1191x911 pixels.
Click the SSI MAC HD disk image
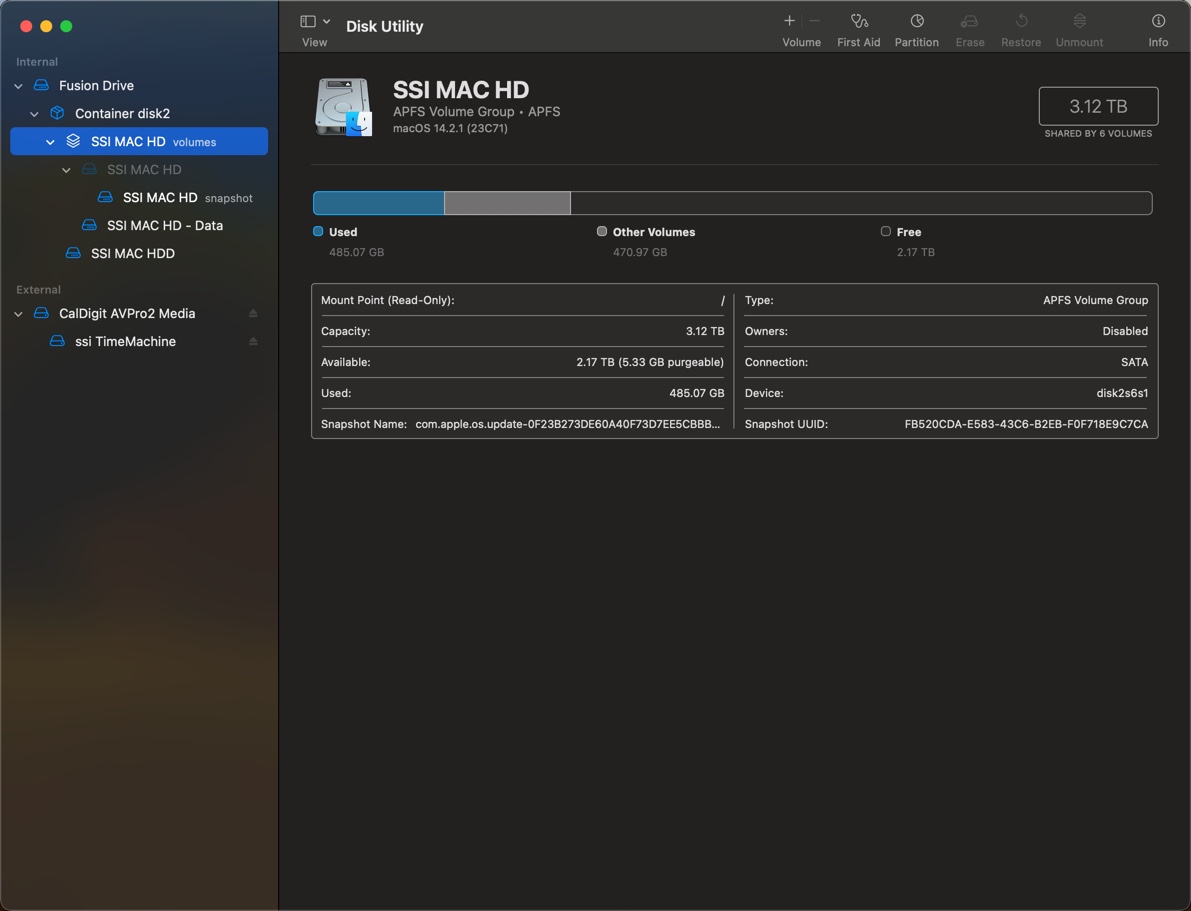[344, 107]
